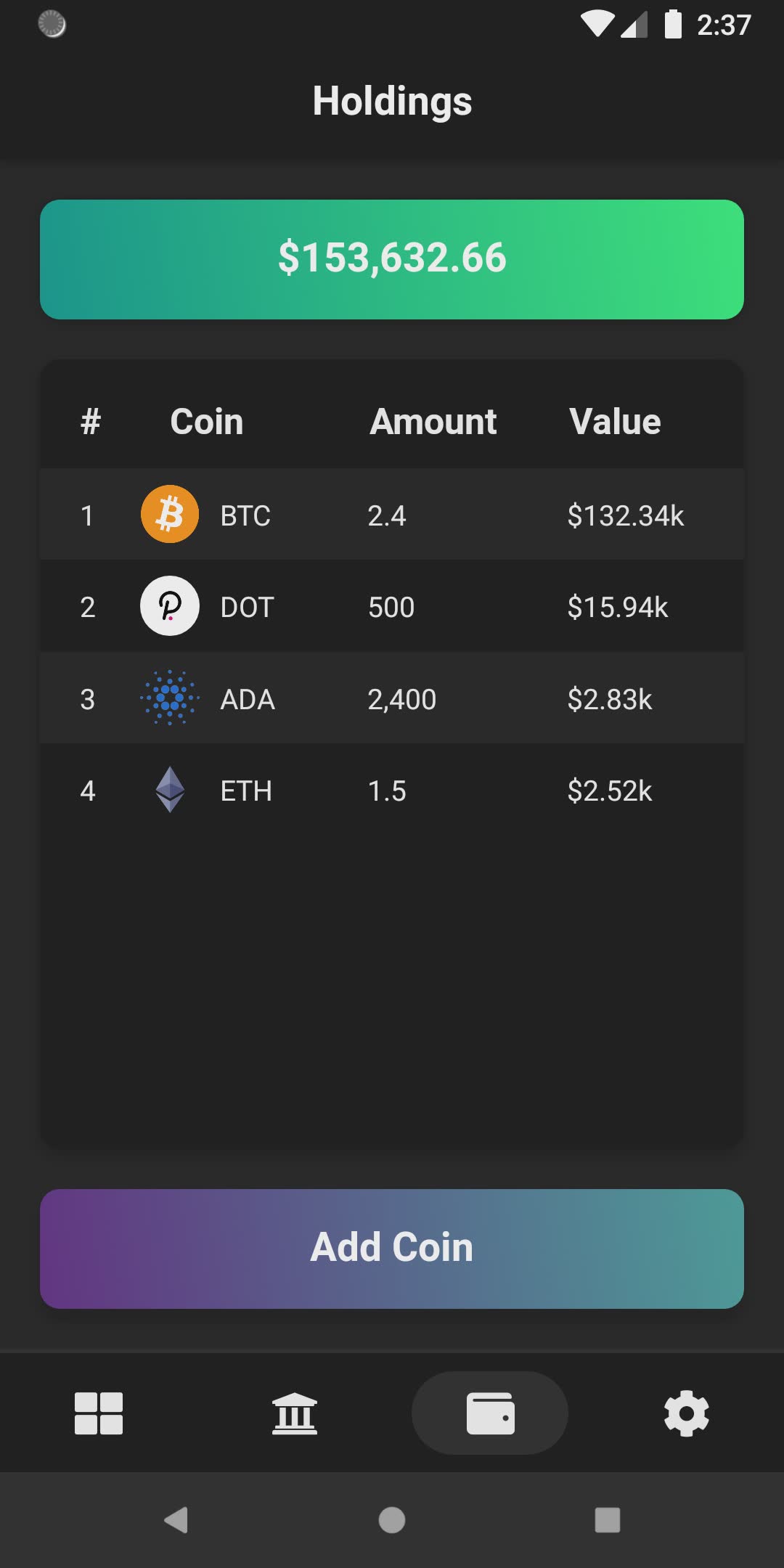Tap the Ethereum coin icon

169,790
